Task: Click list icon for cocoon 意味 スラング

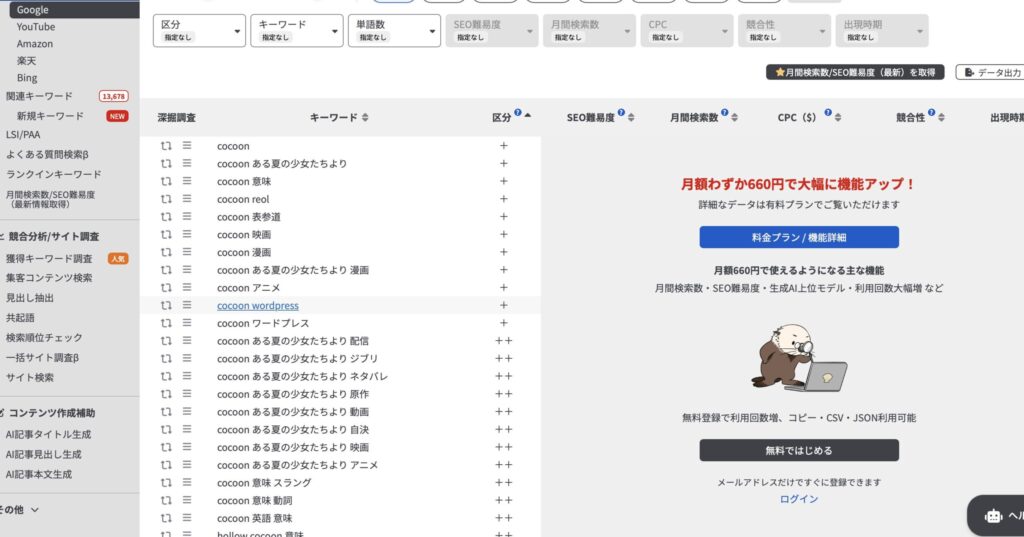Action: point(187,482)
